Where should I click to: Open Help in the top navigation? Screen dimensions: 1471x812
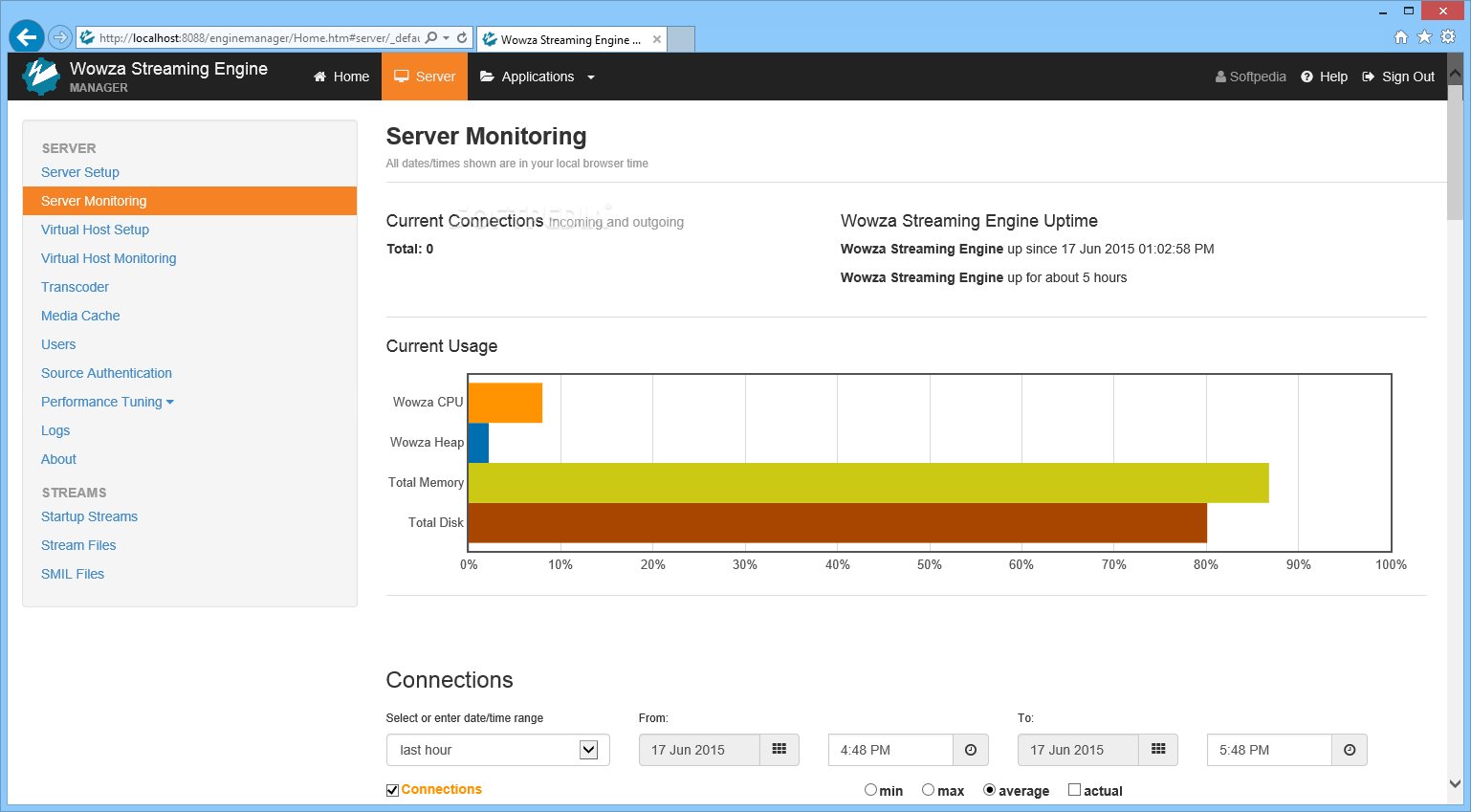(x=1325, y=77)
